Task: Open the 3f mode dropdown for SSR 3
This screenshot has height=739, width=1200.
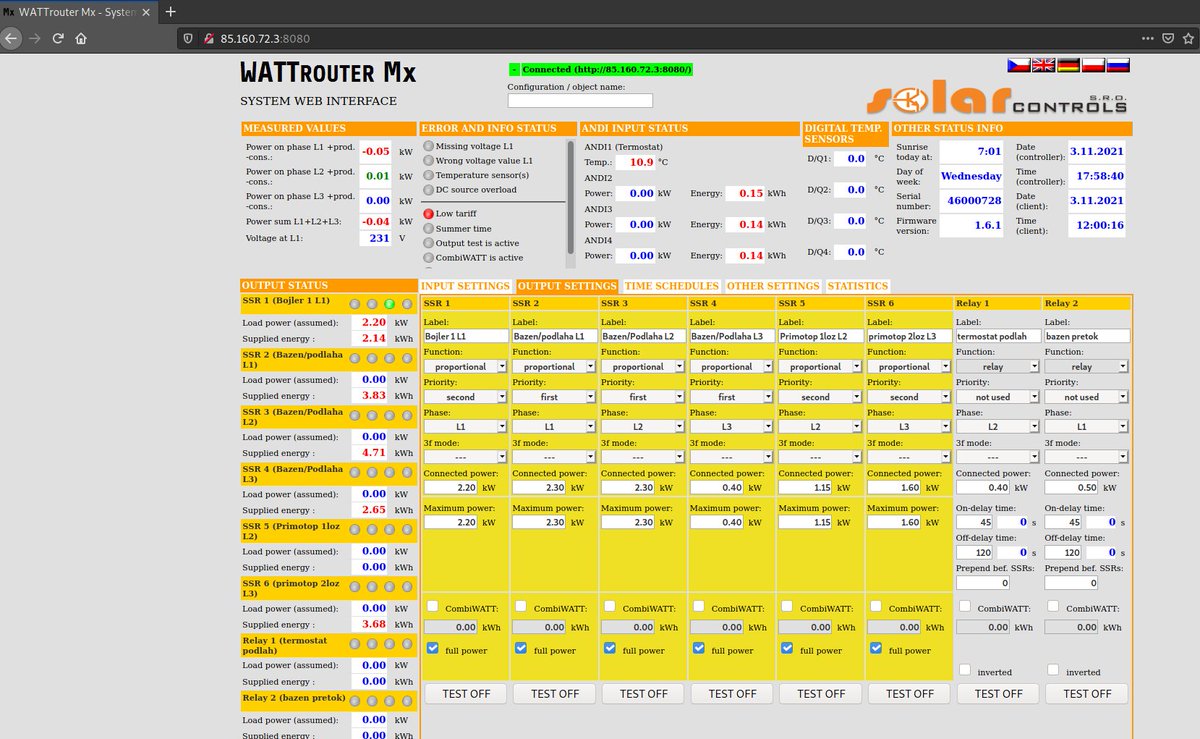Action: pos(643,456)
